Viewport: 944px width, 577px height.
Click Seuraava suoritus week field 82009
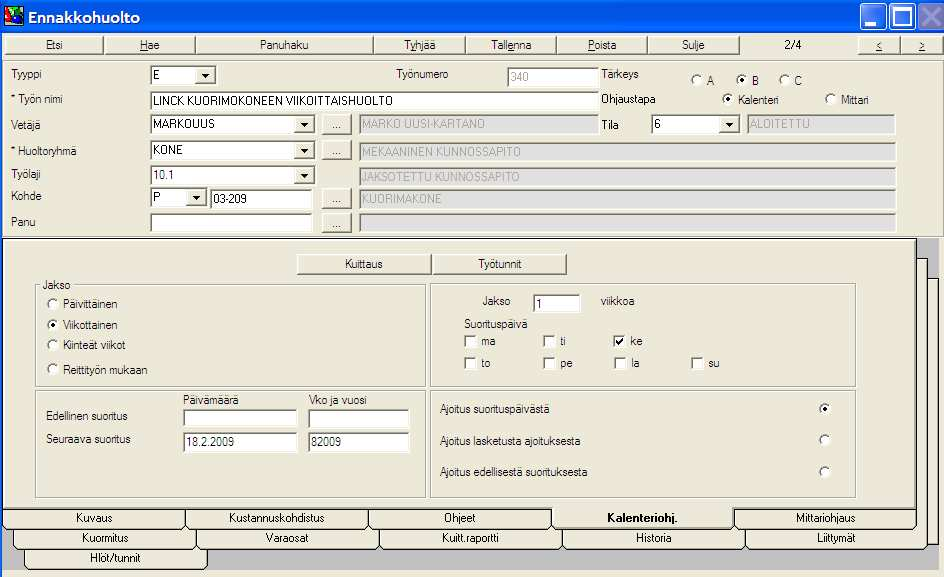pyautogui.click(x=358, y=441)
